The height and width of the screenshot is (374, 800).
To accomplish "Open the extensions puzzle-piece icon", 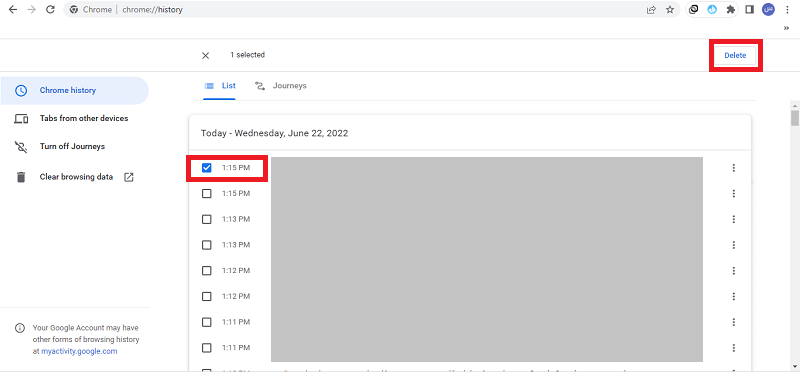I will pos(731,10).
